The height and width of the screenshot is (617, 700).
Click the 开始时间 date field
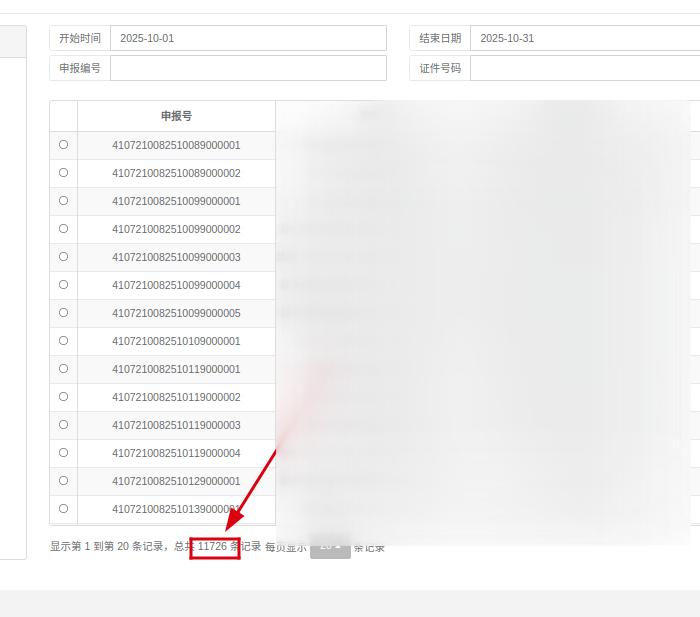(x=248, y=38)
